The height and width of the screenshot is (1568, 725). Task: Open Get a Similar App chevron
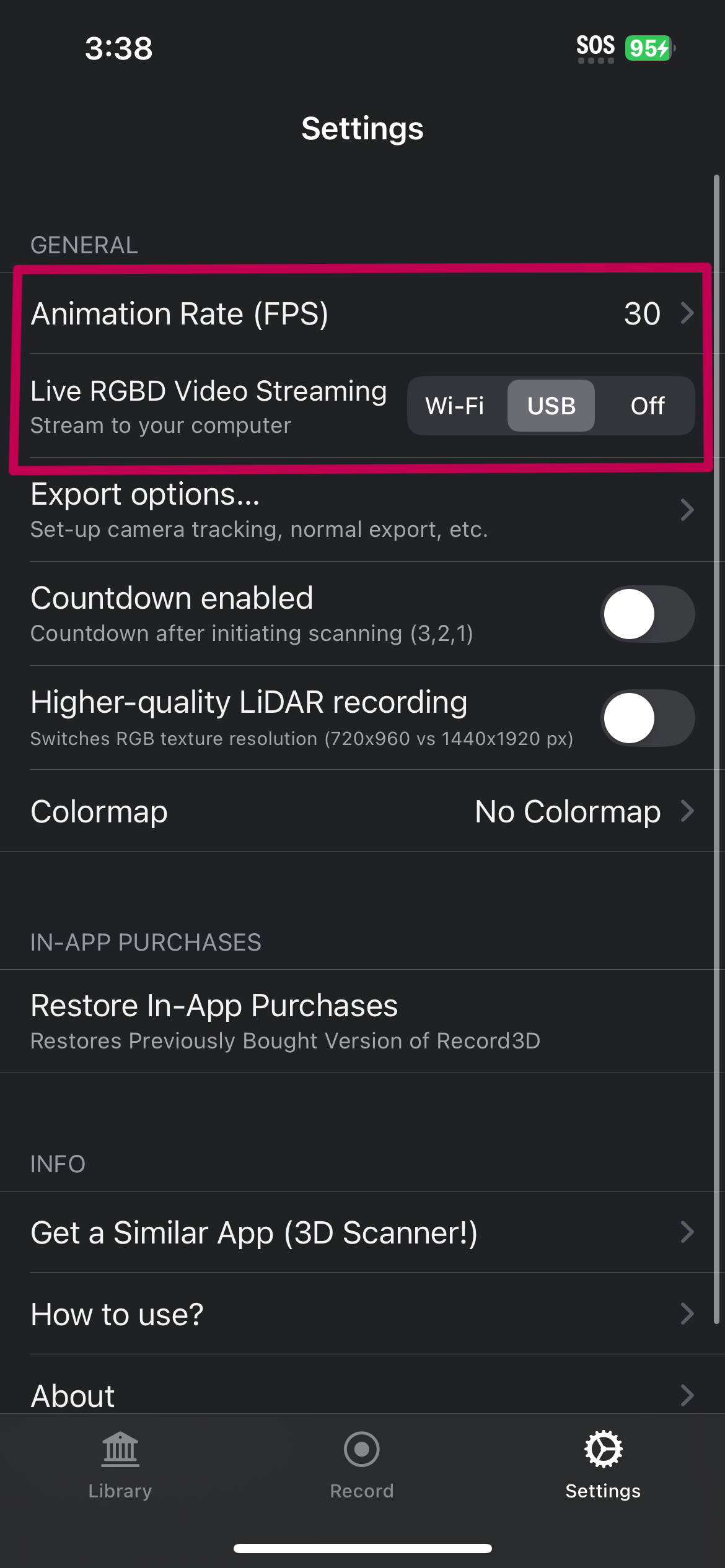tap(687, 1232)
